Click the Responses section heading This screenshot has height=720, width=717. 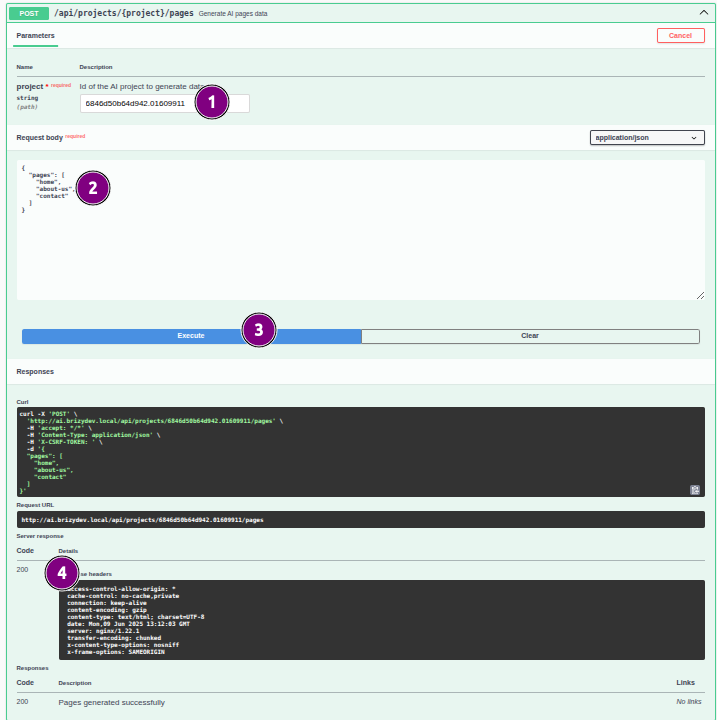point(35,371)
